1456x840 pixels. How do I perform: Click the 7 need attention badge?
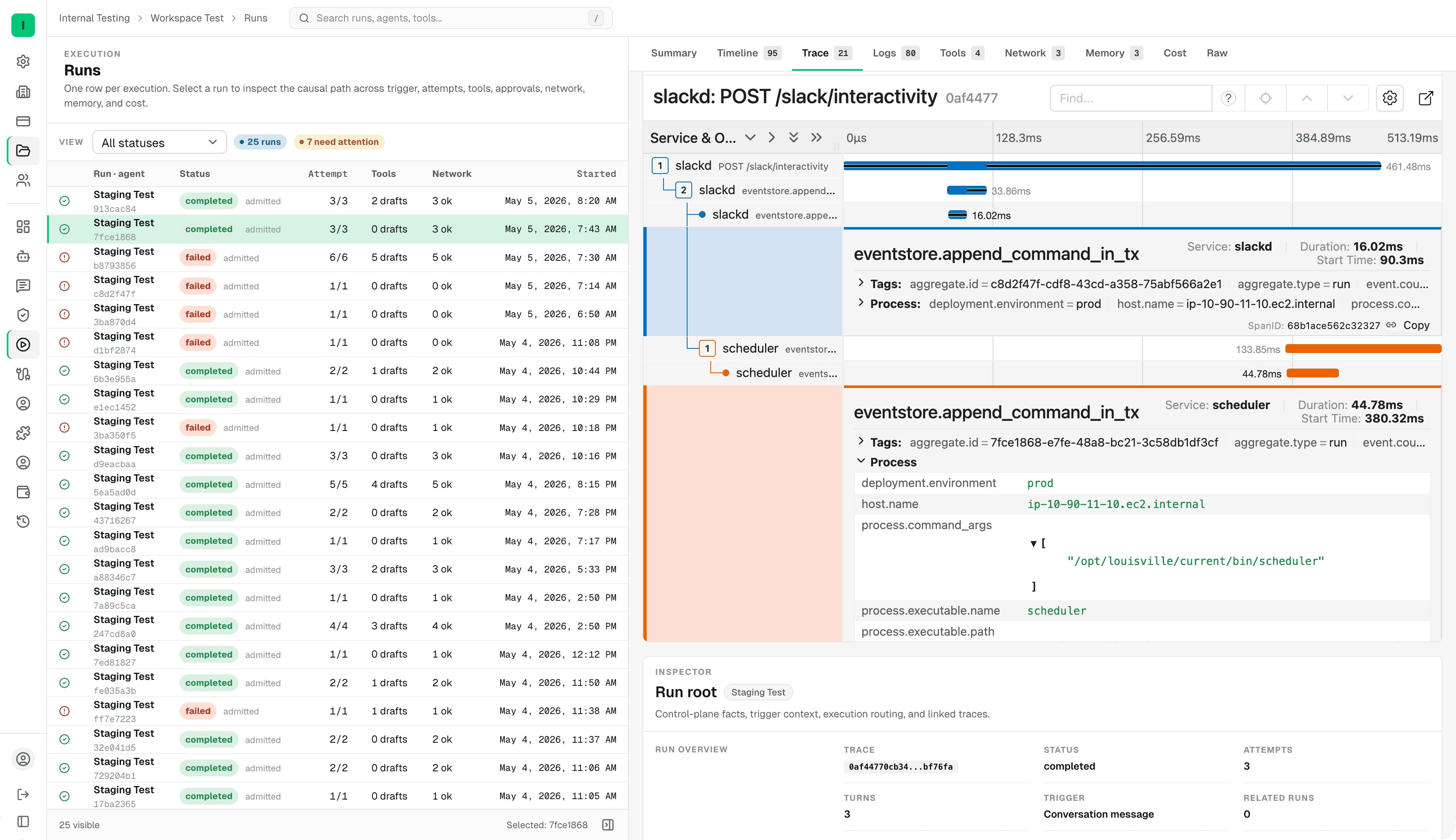point(339,142)
